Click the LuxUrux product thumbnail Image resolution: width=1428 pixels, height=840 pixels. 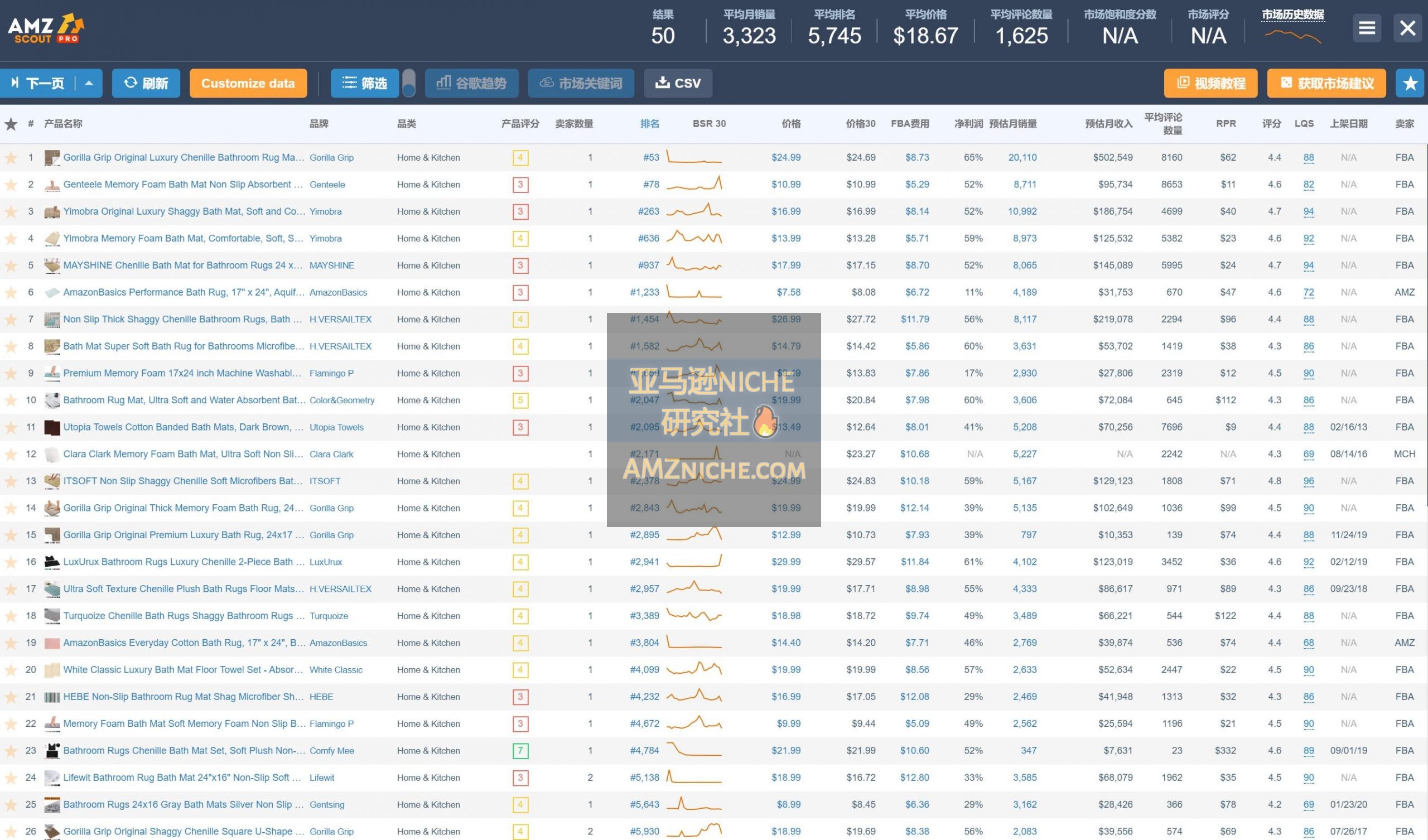(52, 562)
